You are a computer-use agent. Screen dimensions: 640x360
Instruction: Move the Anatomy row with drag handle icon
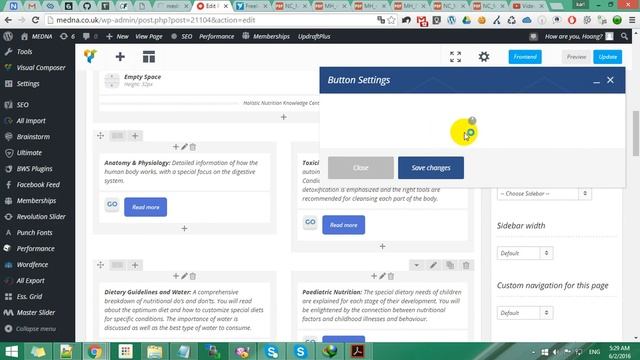(x=100, y=136)
